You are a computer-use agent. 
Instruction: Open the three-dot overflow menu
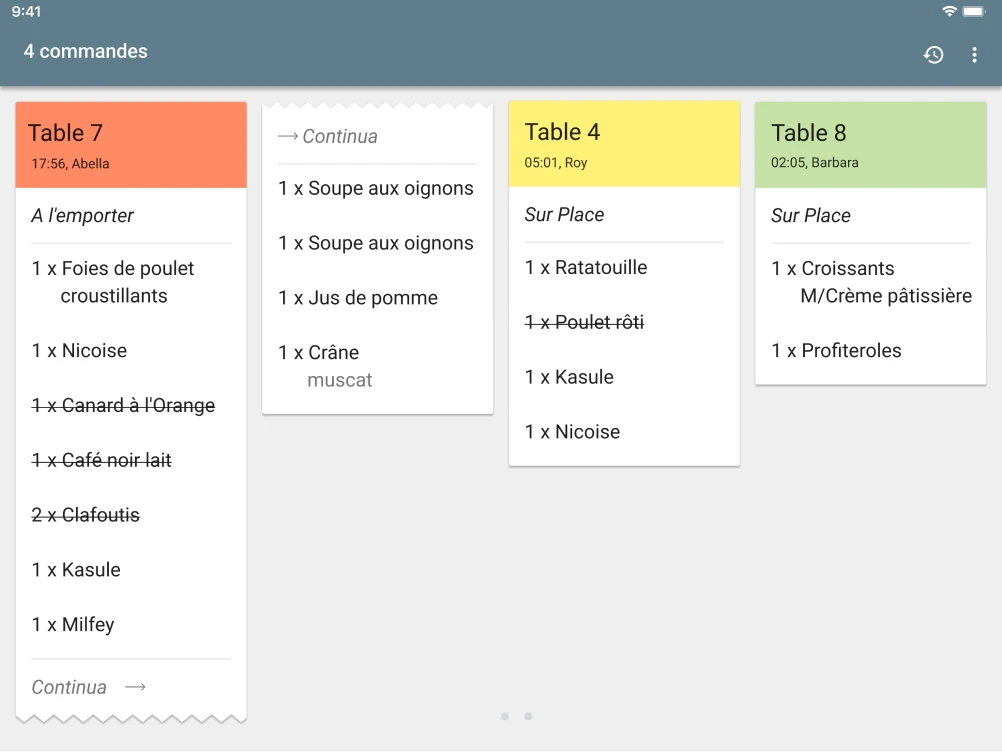point(974,55)
